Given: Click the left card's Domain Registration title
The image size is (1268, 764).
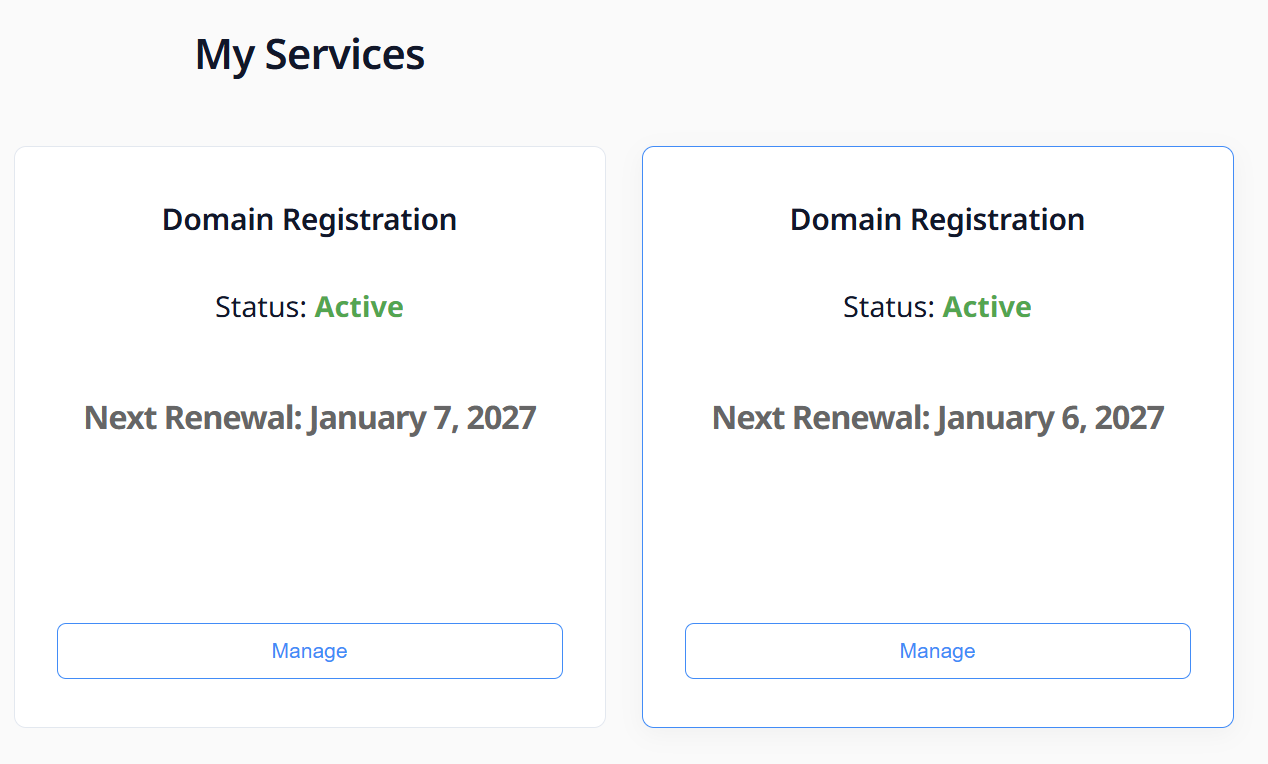Looking at the screenshot, I should [x=310, y=219].
